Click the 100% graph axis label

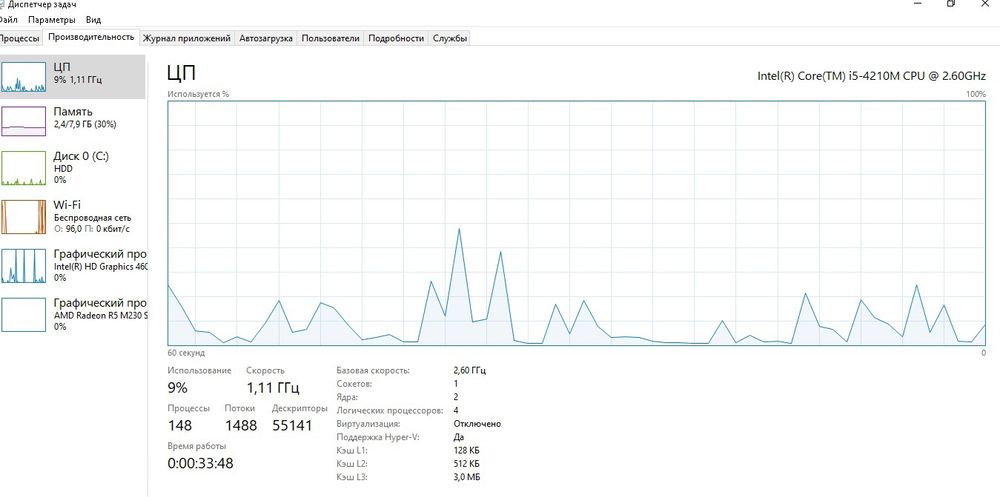(x=976, y=94)
